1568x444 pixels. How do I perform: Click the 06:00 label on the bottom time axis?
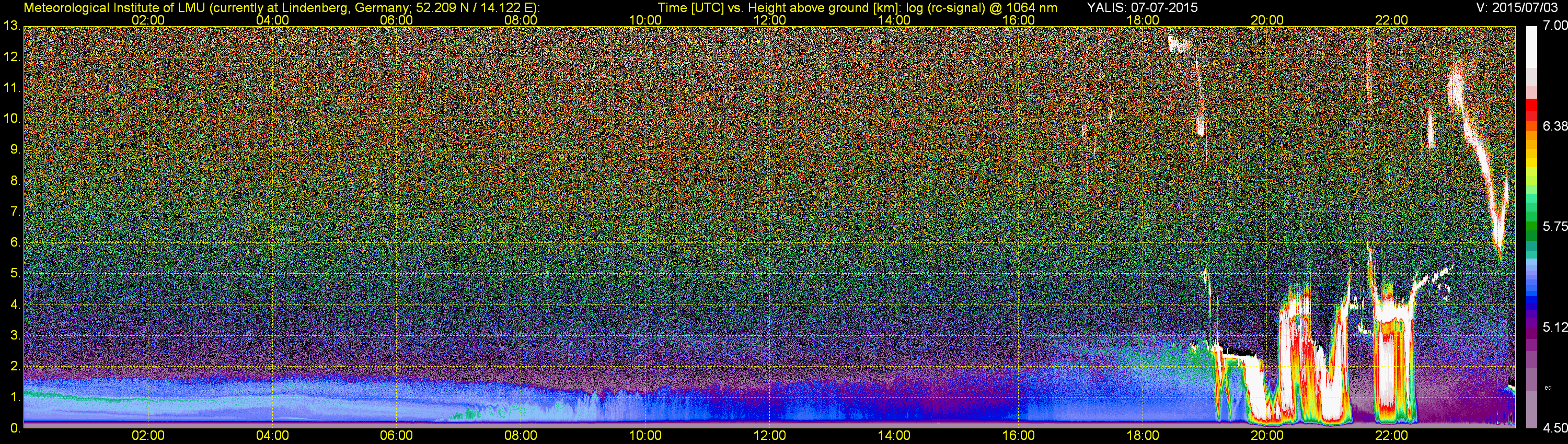(x=397, y=436)
